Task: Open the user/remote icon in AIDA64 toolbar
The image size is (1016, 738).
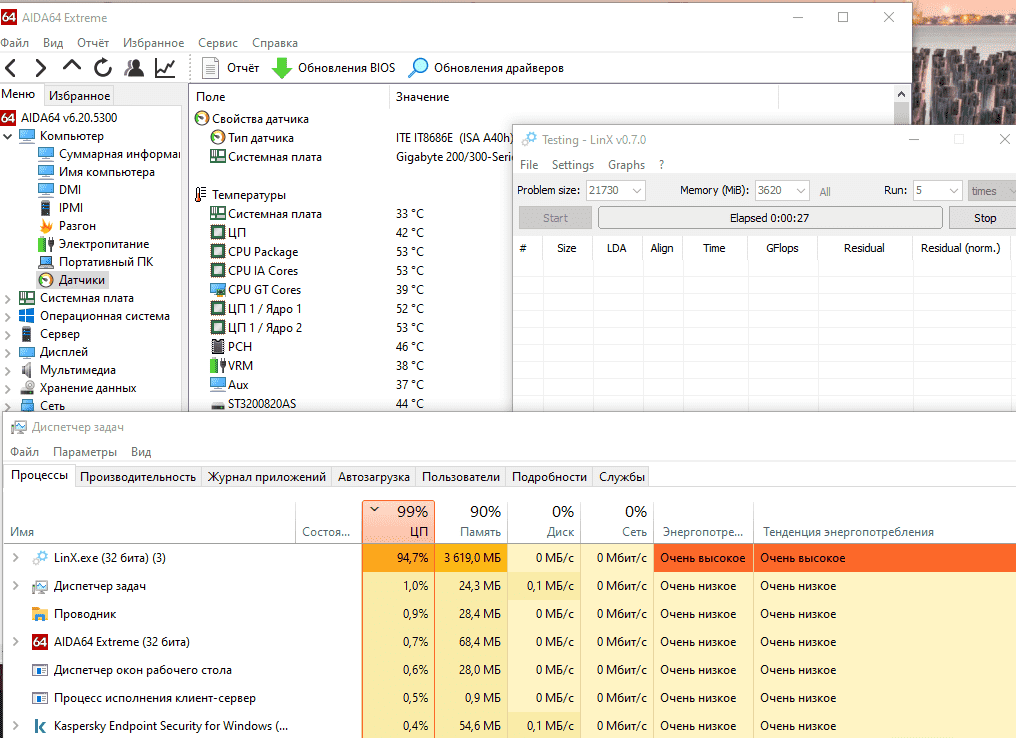Action: [x=134, y=68]
